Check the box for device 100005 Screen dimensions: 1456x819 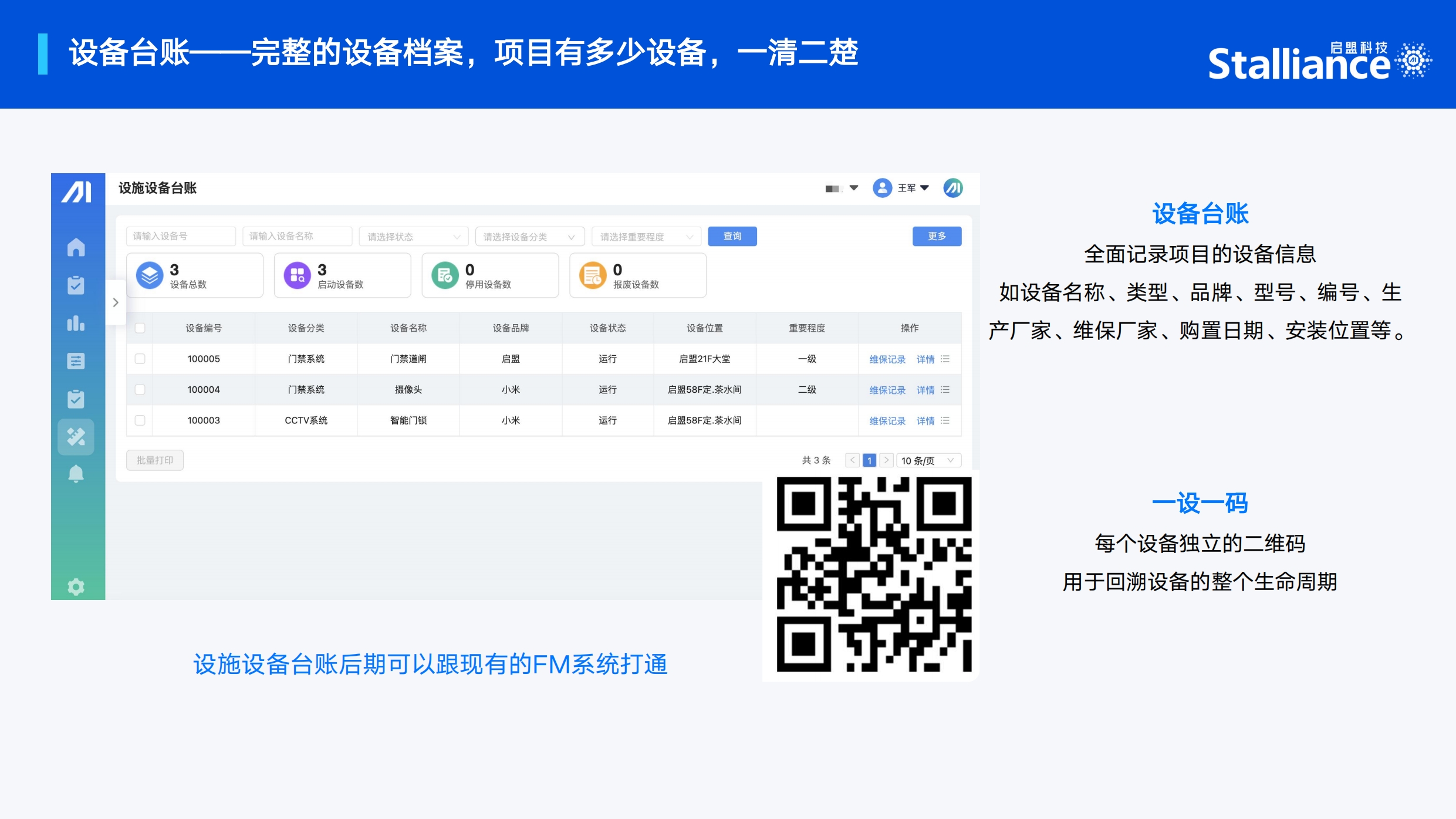point(140,359)
